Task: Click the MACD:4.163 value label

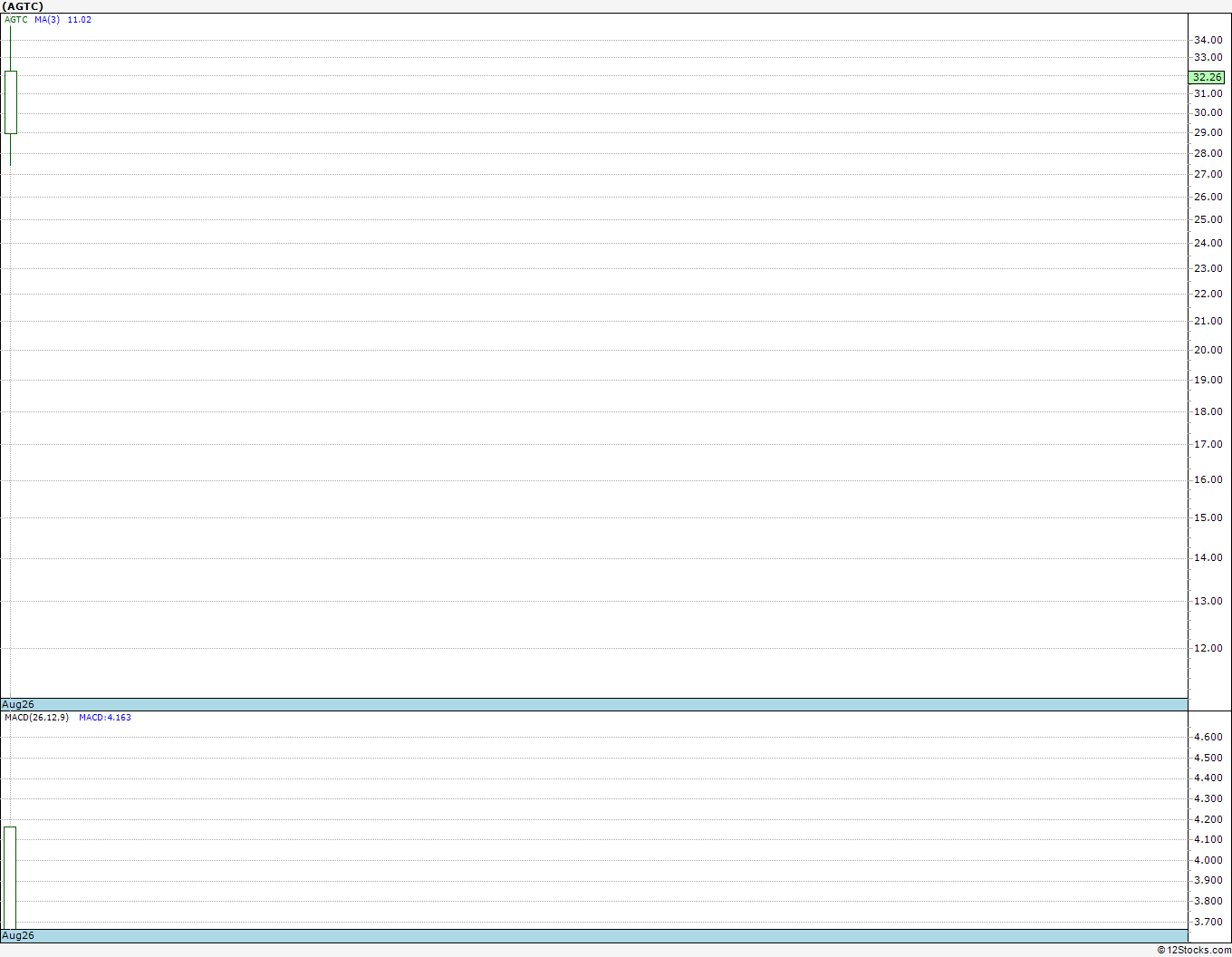Action: 105,718
